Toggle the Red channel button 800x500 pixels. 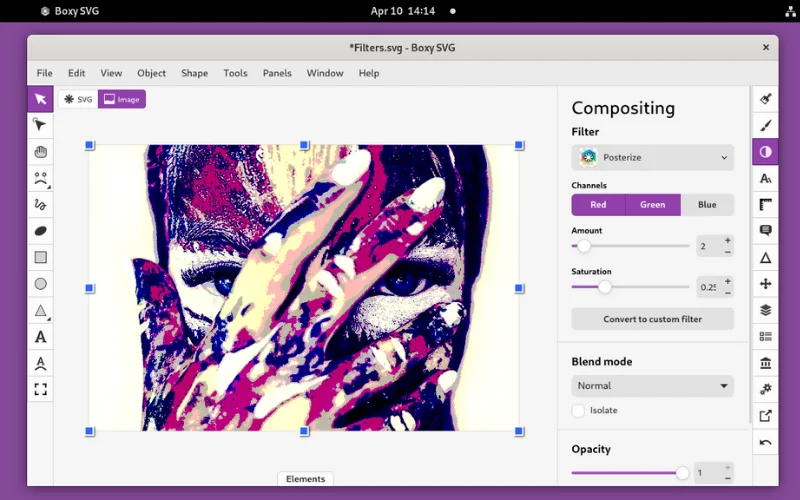(x=598, y=205)
